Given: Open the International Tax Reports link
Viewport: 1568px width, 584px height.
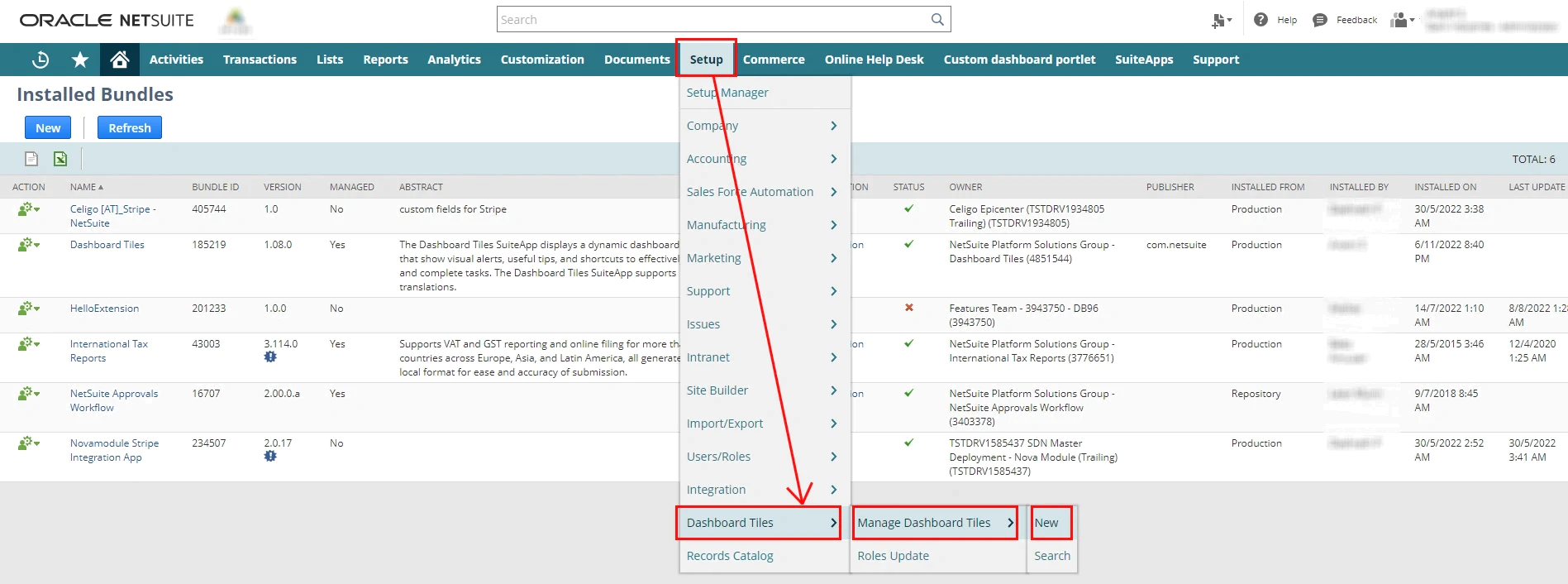Looking at the screenshot, I should click(x=109, y=351).
